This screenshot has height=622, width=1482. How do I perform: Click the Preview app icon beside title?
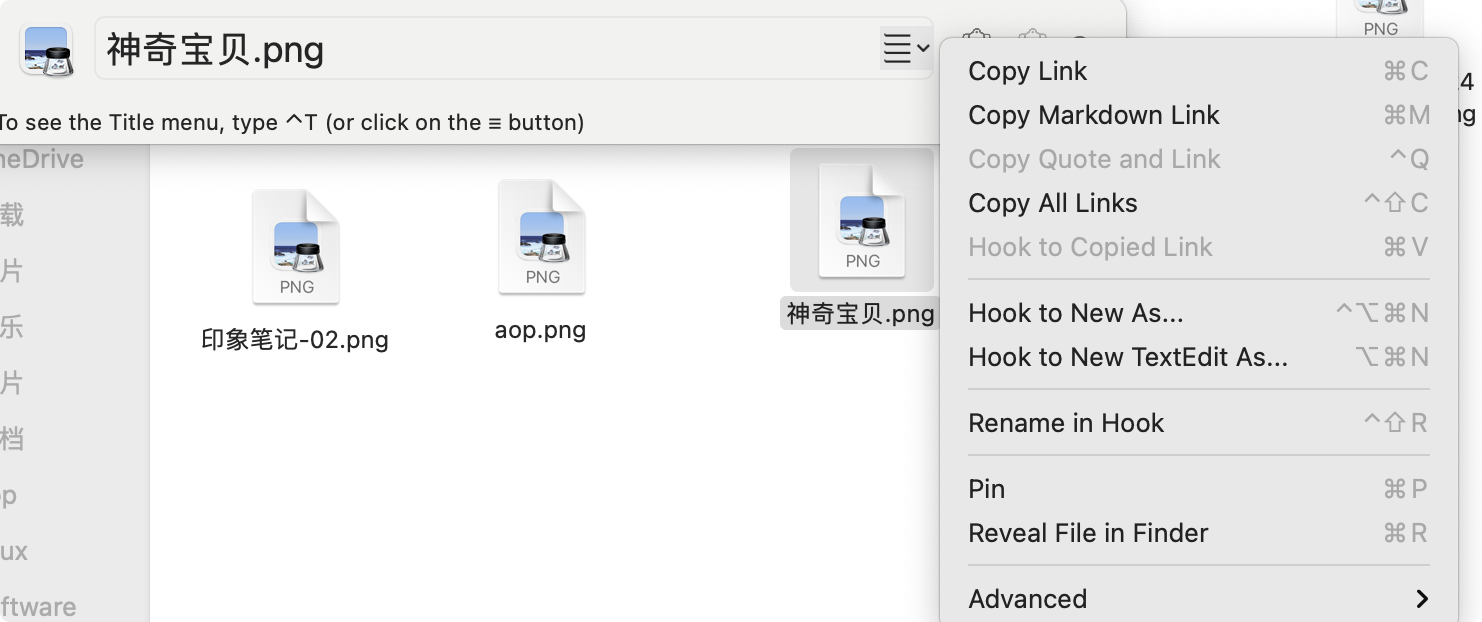46,49
